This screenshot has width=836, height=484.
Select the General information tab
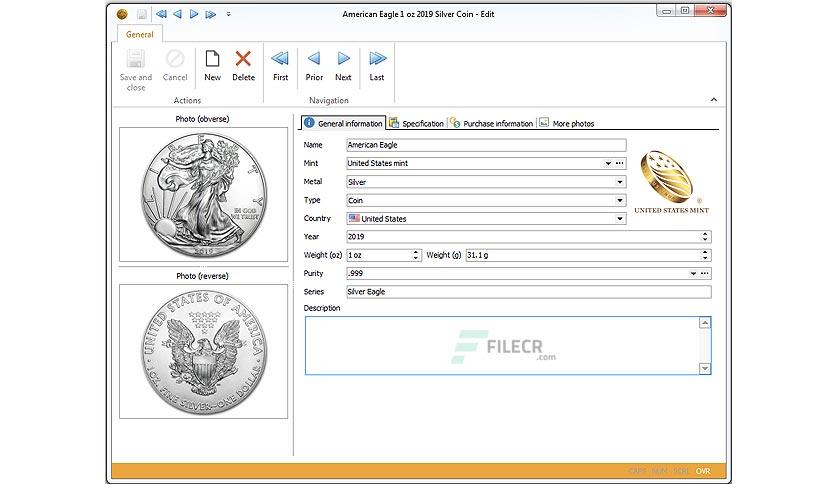pyautogui.click(x=343, y=123)
